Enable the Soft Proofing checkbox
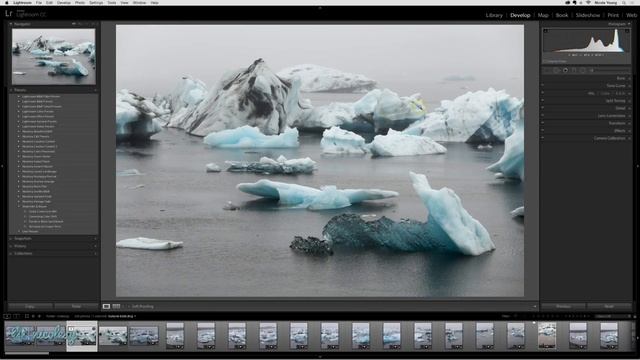This screenshot has width=640, height=360. pyautogui.click(x=128, y=307)
